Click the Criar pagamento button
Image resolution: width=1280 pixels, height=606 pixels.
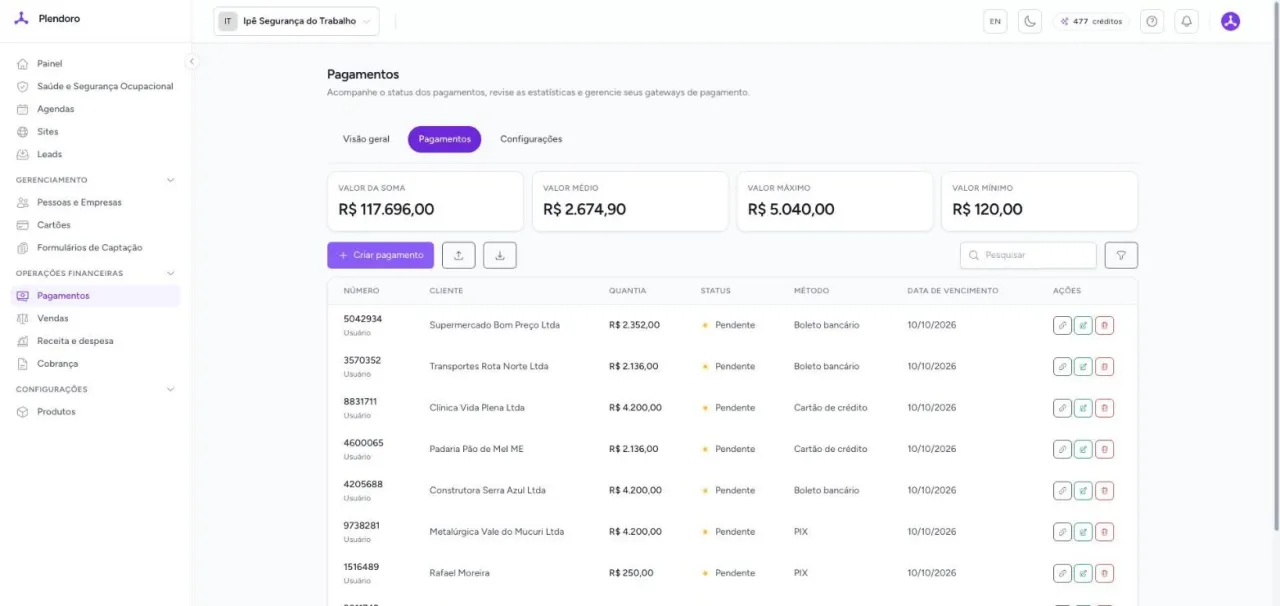pos(380,255)
